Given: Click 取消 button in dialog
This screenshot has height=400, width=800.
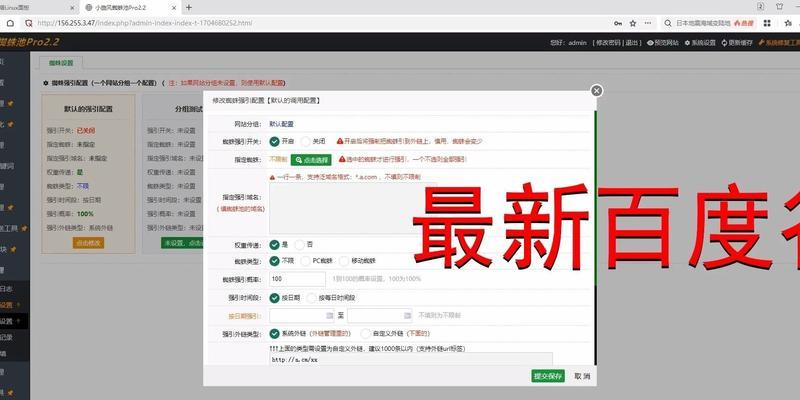Looking at the screenshot, I should (582, 376).
